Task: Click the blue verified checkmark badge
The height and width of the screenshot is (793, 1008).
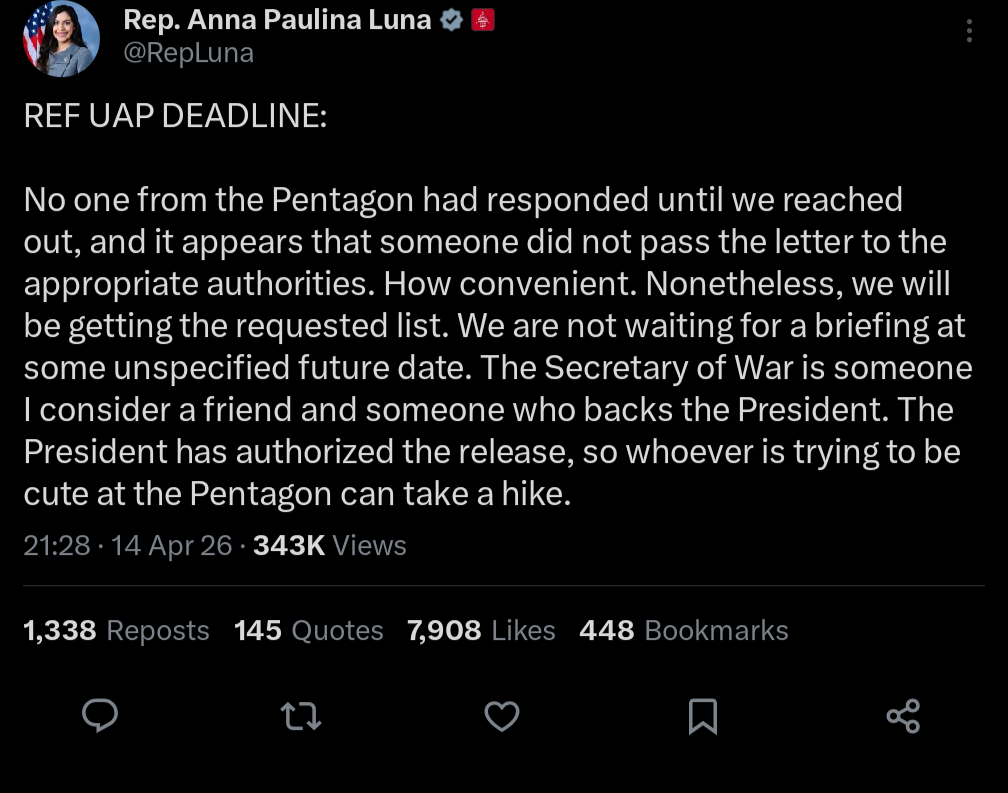Action: 452,19
